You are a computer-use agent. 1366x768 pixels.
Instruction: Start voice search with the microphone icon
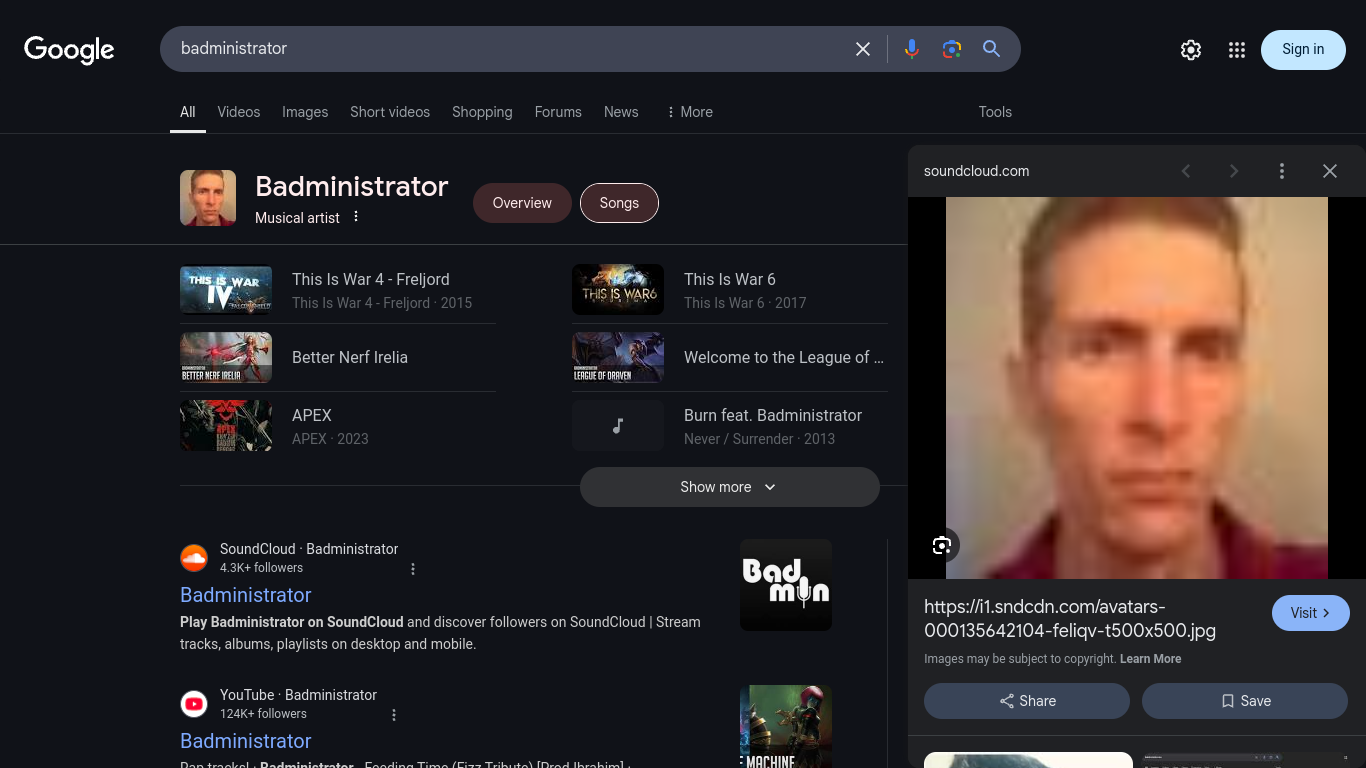(912, 49)
